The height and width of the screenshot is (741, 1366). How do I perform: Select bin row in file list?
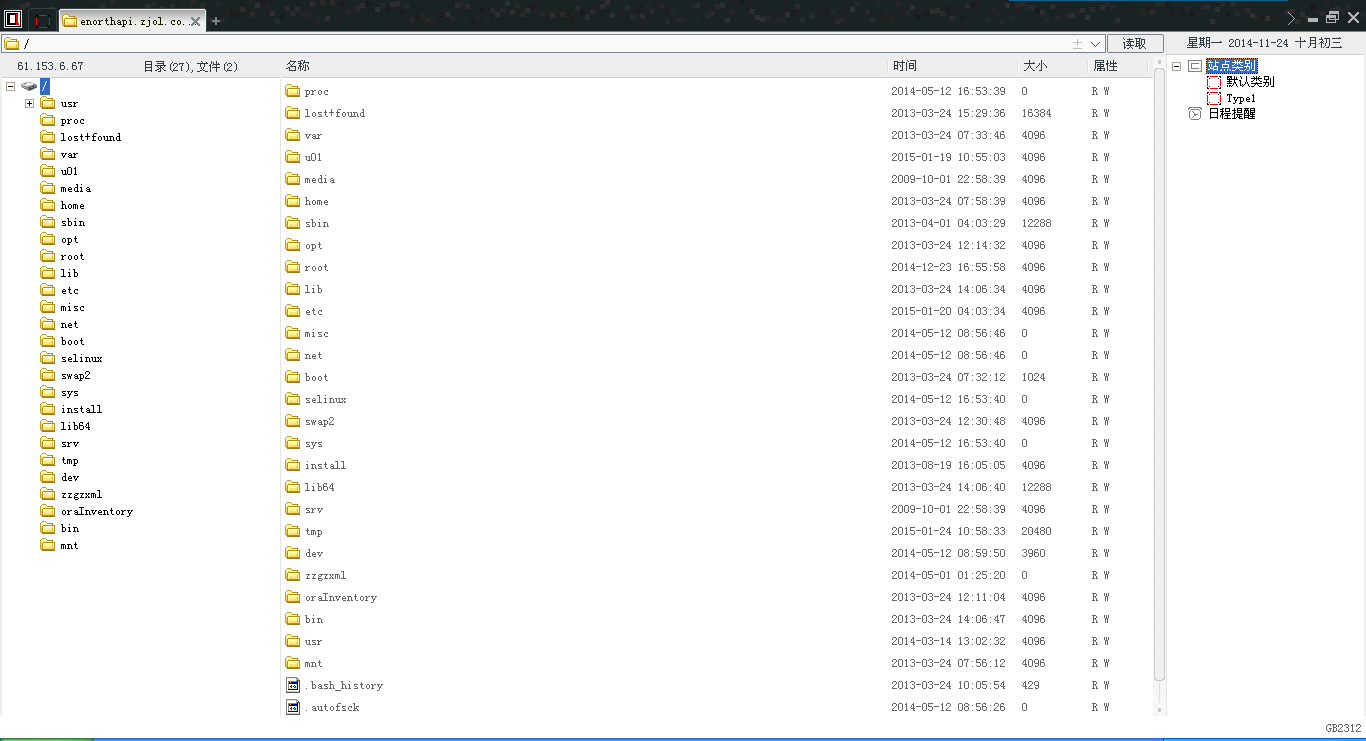(x=717, y=619)
